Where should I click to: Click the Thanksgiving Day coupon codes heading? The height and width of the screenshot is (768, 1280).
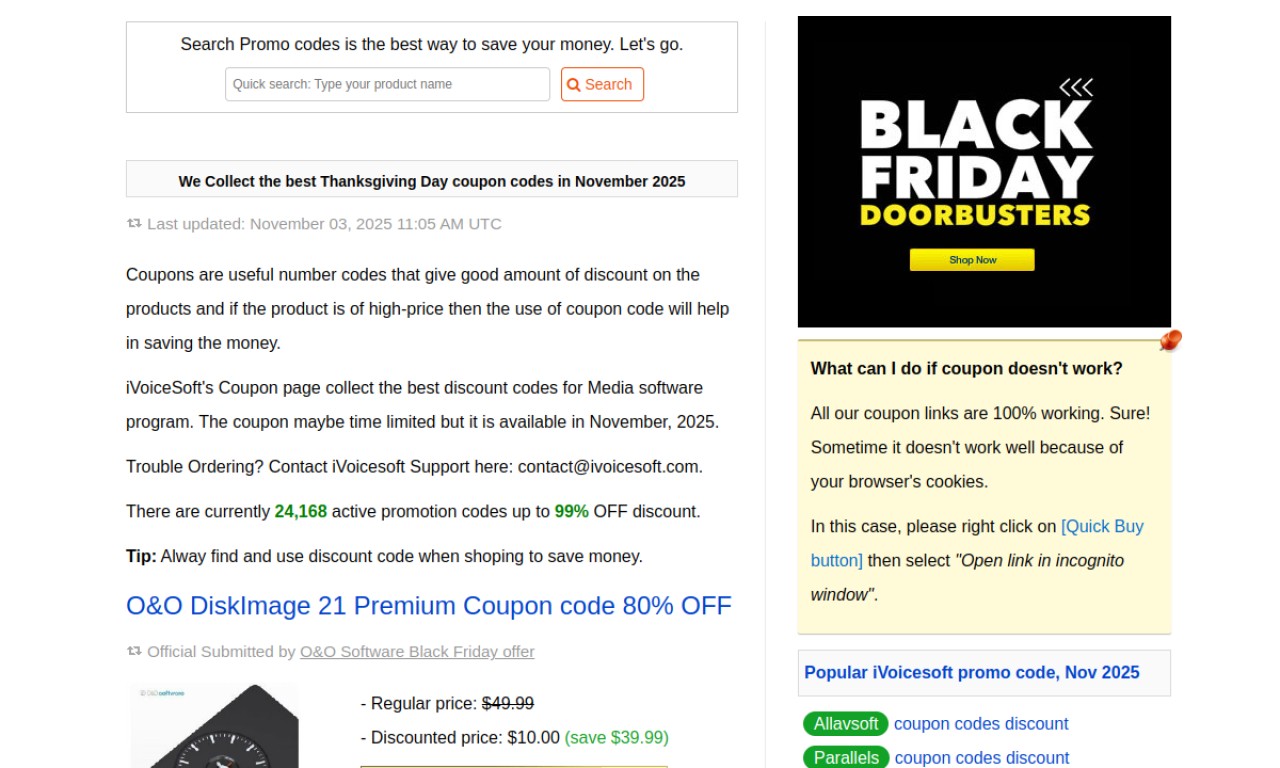point(431,181)
